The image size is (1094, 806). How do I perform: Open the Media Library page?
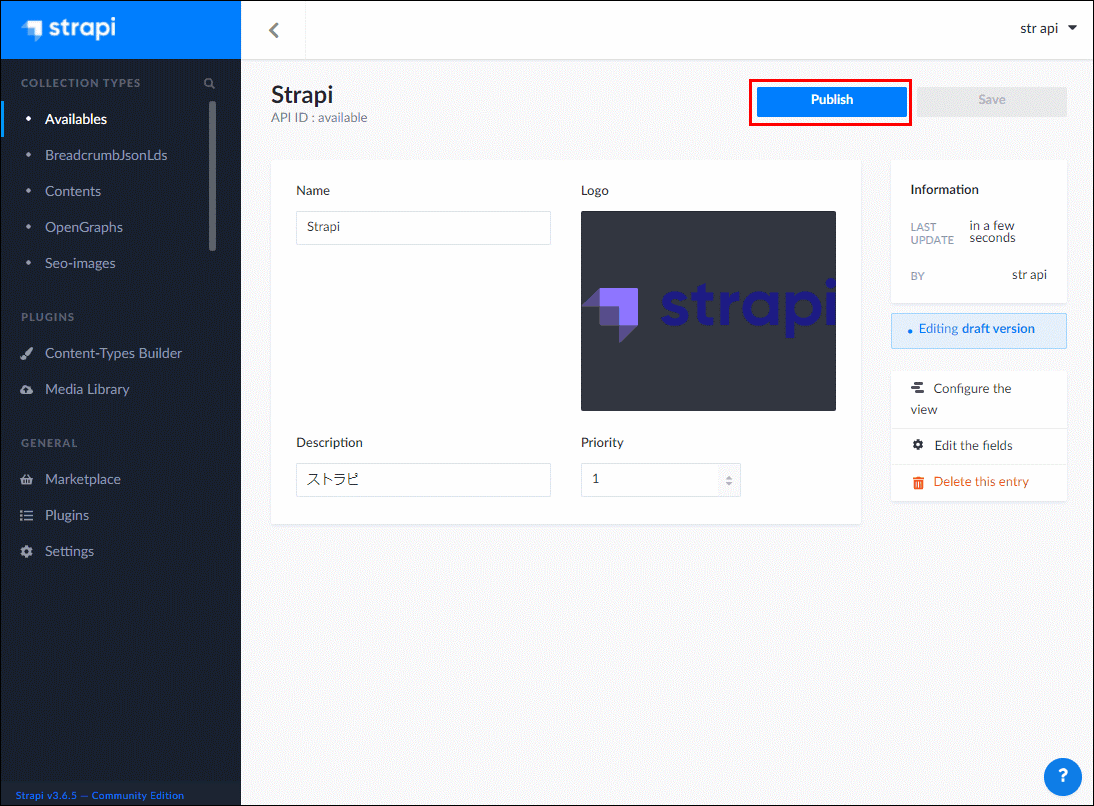(87, 389)
